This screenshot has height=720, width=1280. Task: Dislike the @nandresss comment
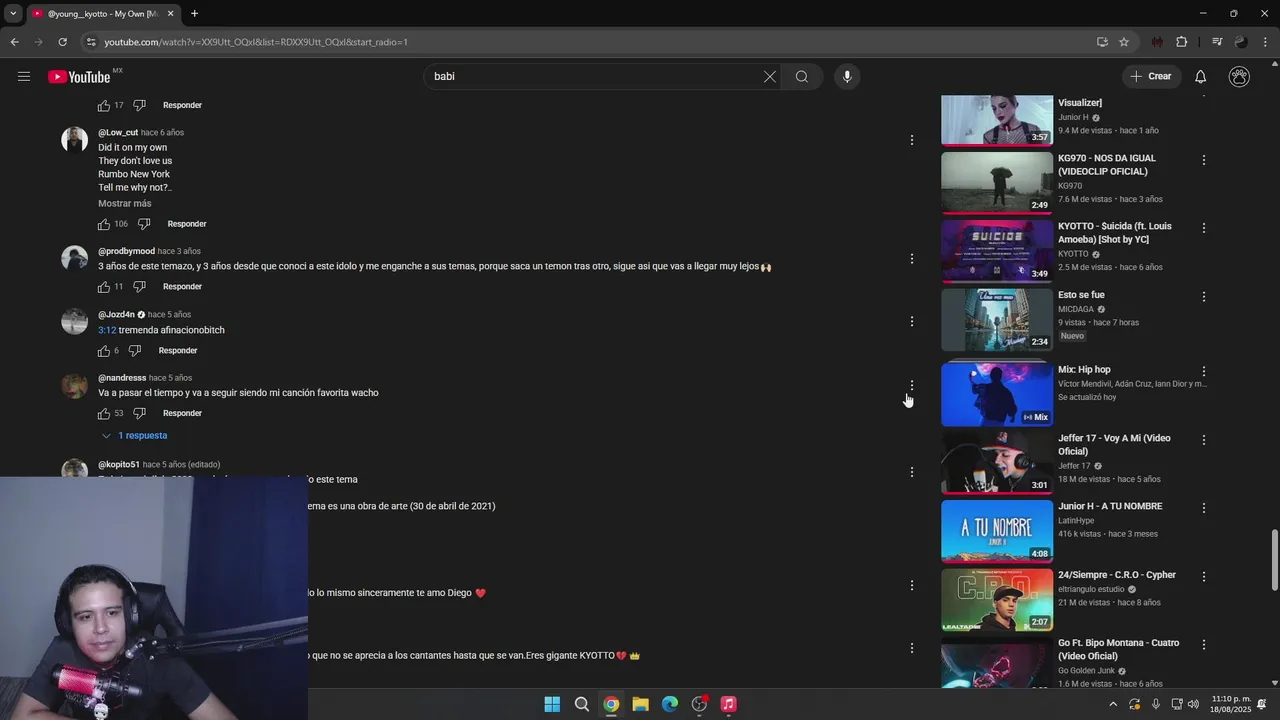(x=140, y=413)
